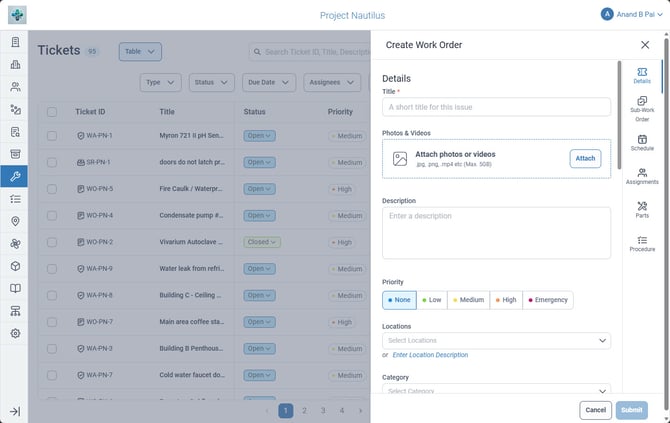Open the Assignees filter dropdown

(332, 82)
